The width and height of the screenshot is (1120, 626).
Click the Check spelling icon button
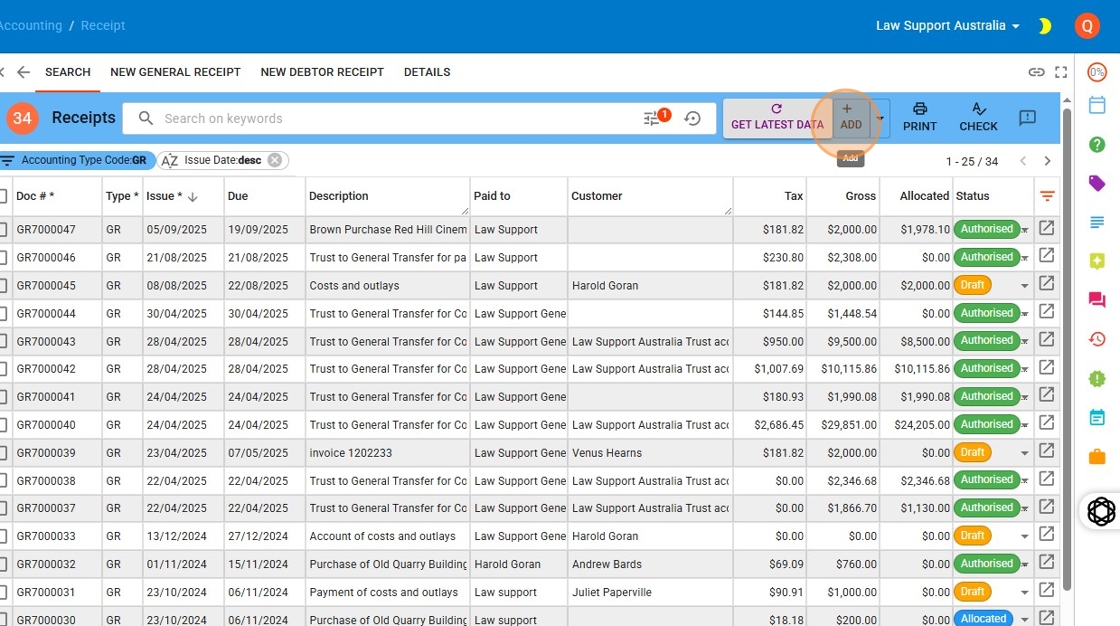pyautogui.click(x=978, y=116)
